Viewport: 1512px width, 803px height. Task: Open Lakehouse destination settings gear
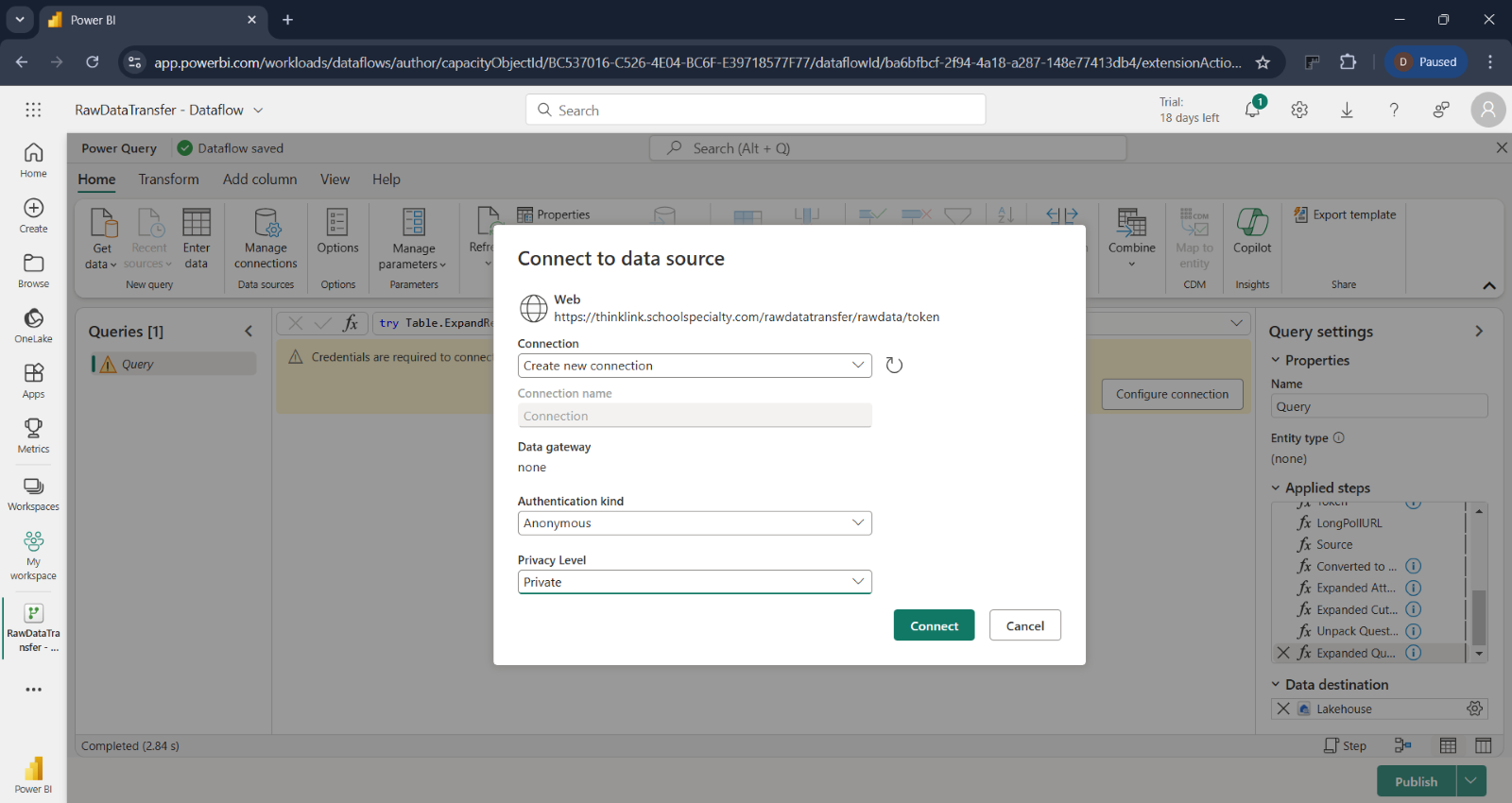pyautogui.click(x=1474, y=709)
